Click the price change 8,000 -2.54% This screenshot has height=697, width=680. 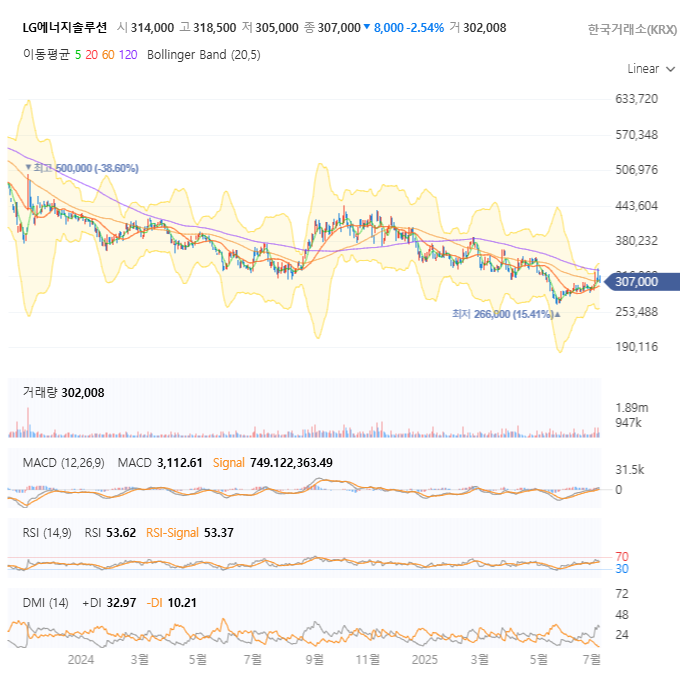(x=409, y=28)
